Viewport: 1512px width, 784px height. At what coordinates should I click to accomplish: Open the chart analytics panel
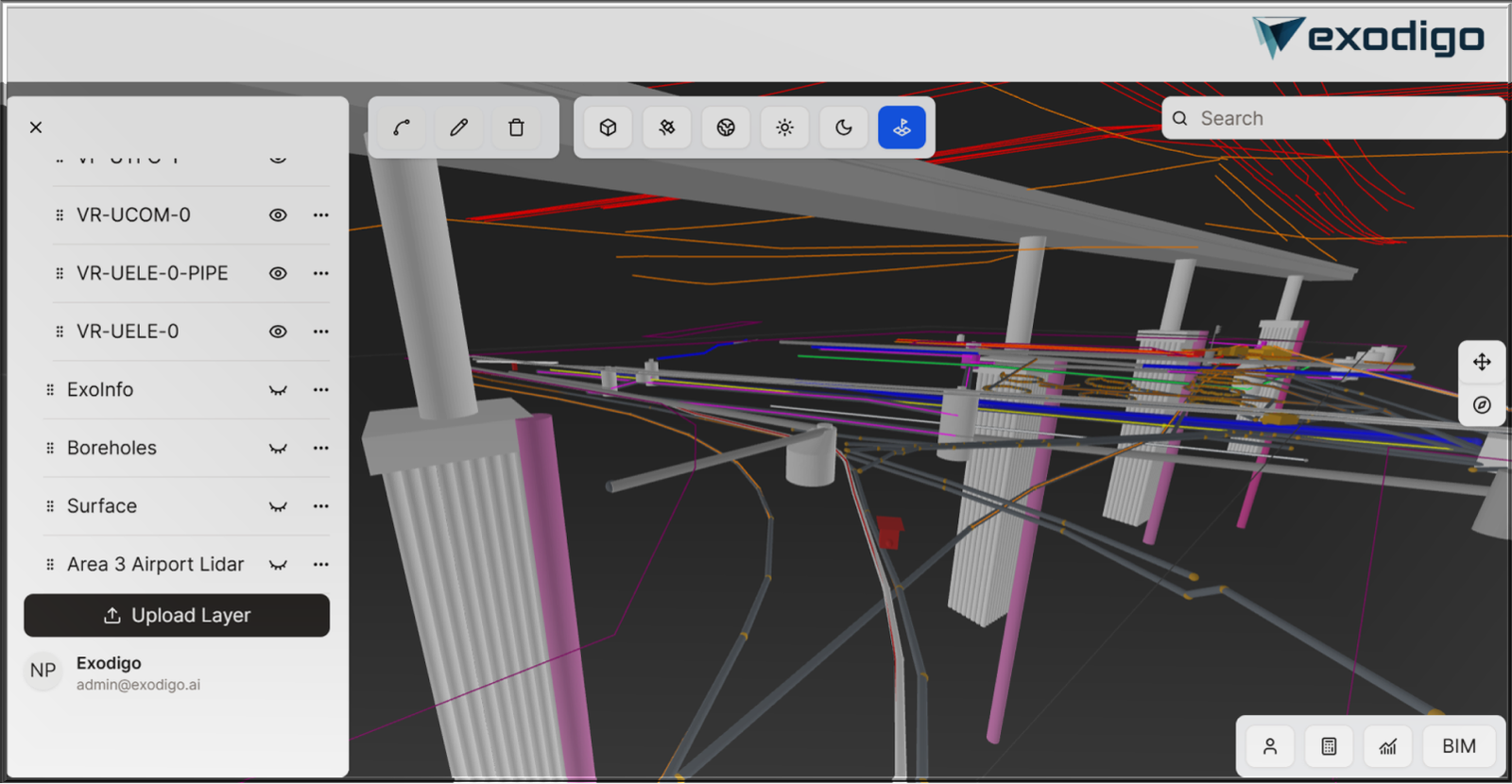point(1387,746)
